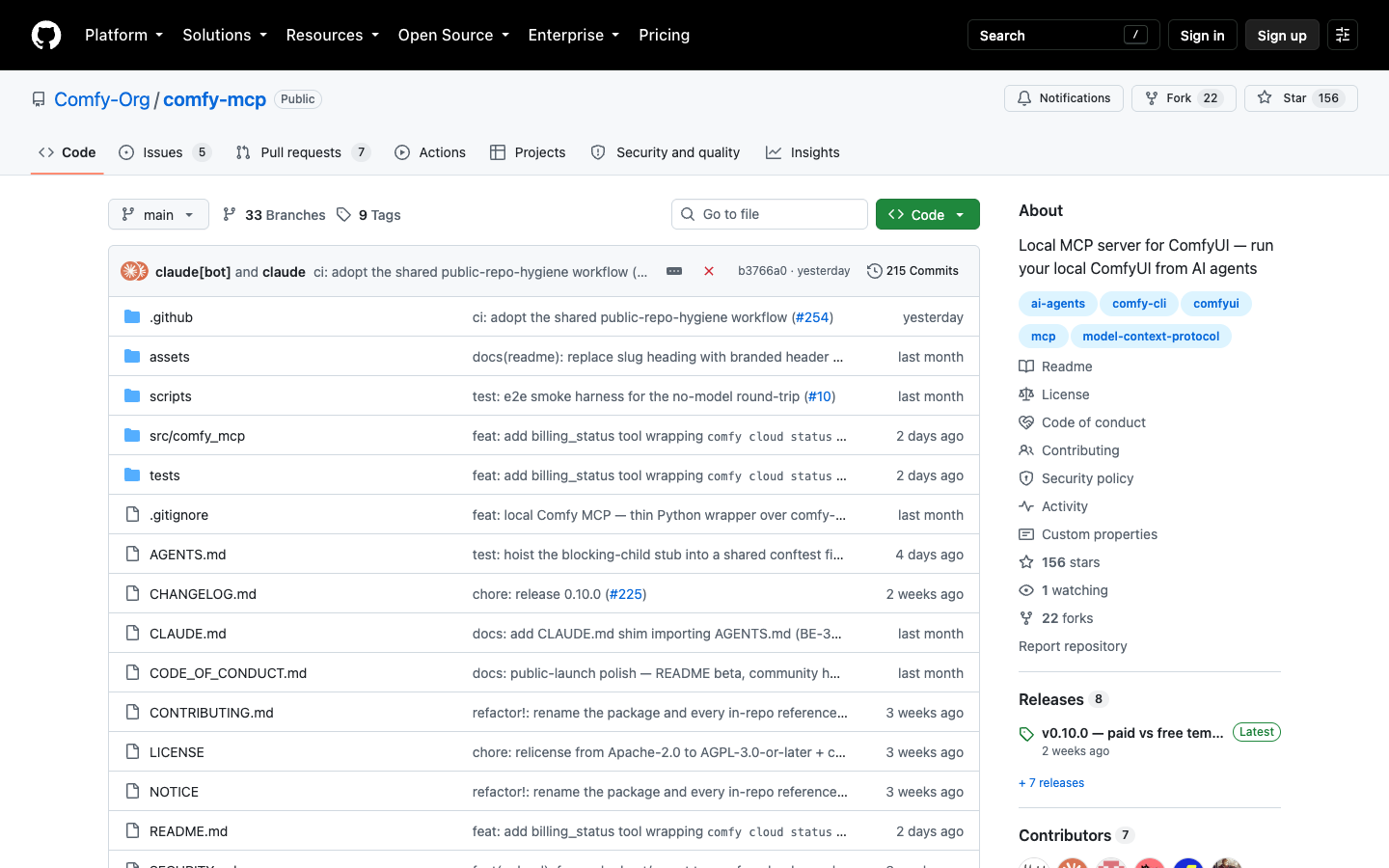Click the README.md file icon
The image size is (1389, 868).
(132, 831)
